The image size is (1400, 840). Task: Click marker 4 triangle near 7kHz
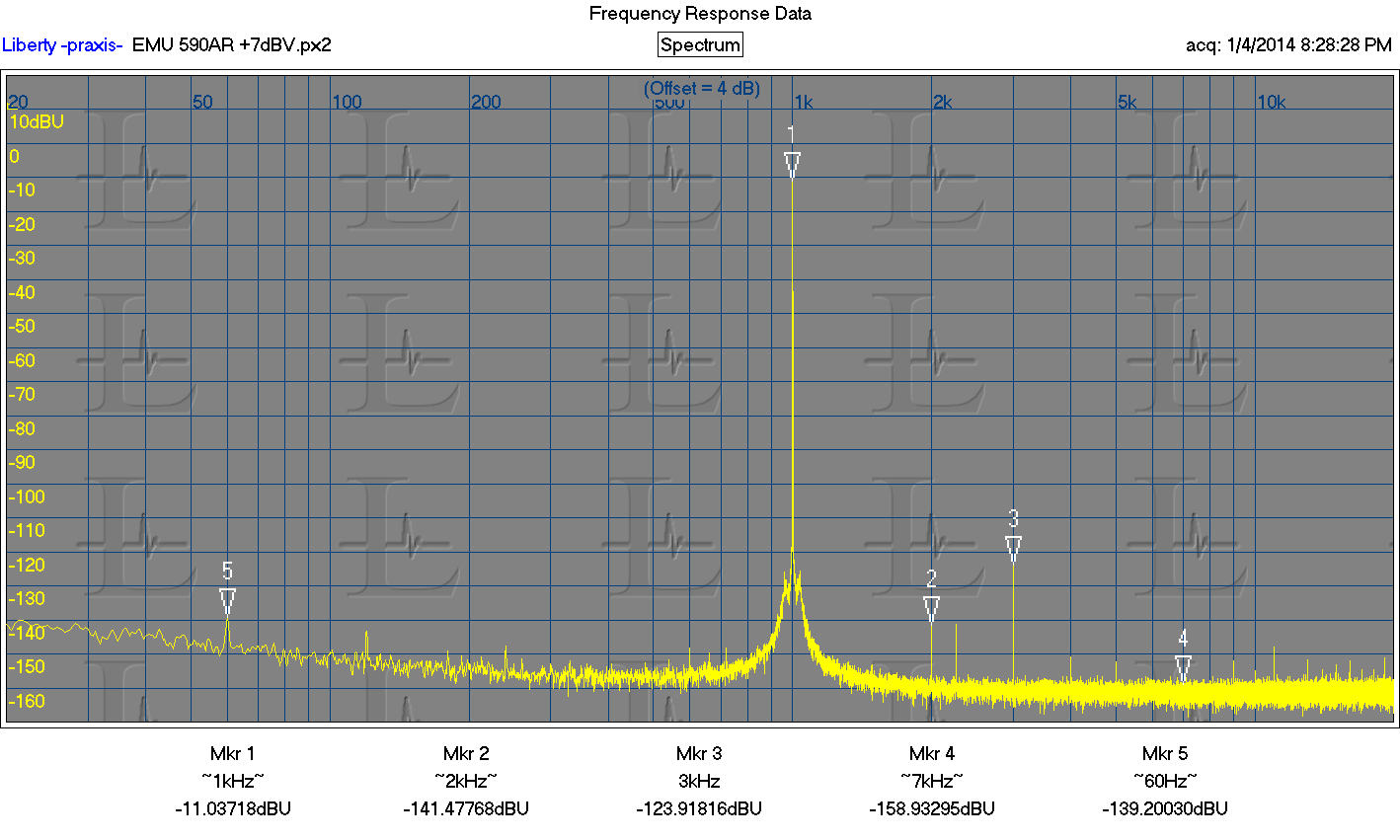[x=1183, y=668]
